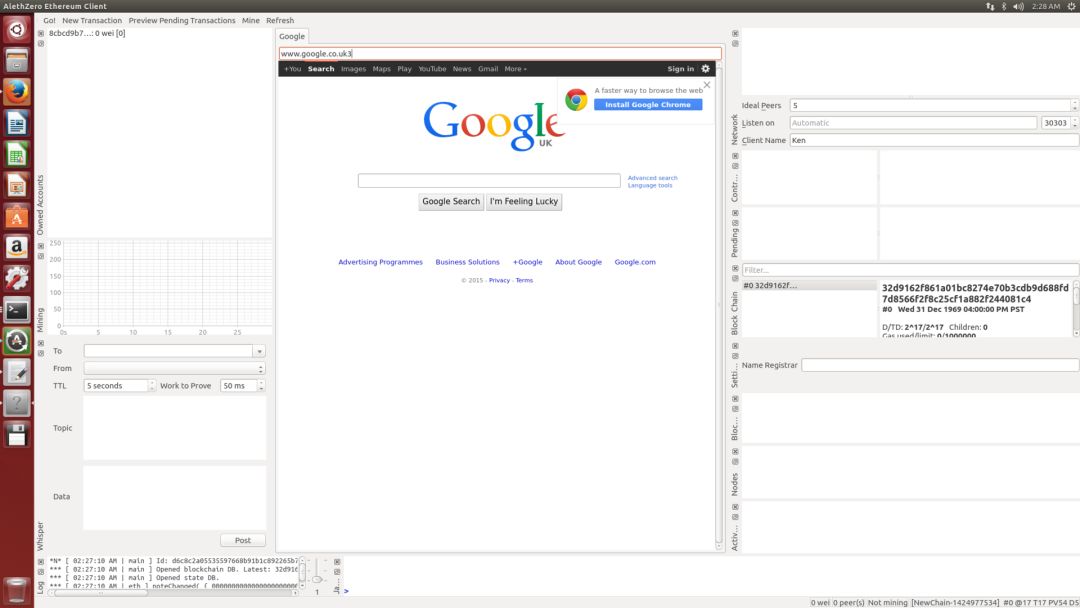Open the question-mark dock icon
The image size is (1080, 608).
[x=17, y=403]
